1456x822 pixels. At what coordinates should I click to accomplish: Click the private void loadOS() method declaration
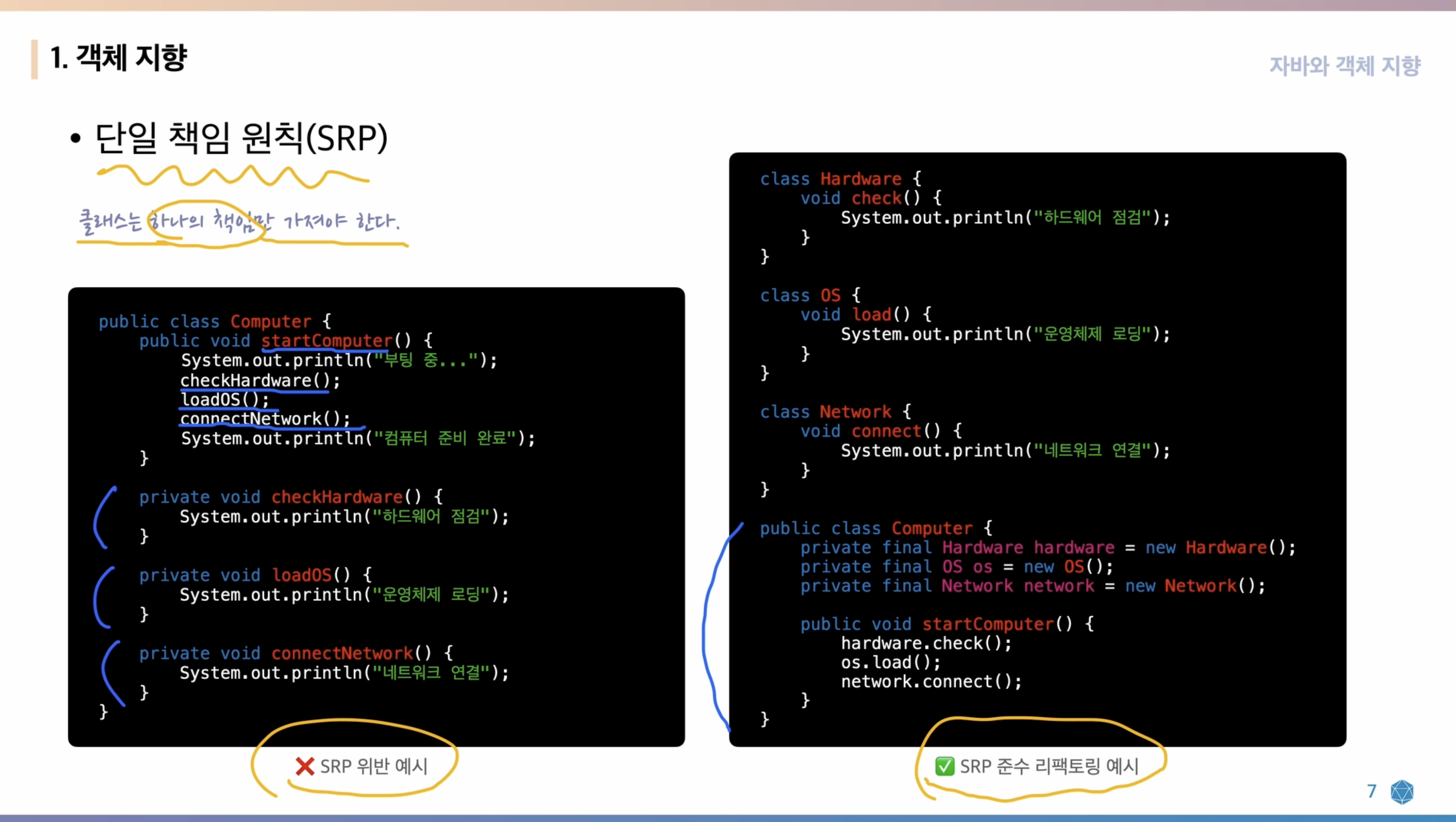click(x=256, y=575)
